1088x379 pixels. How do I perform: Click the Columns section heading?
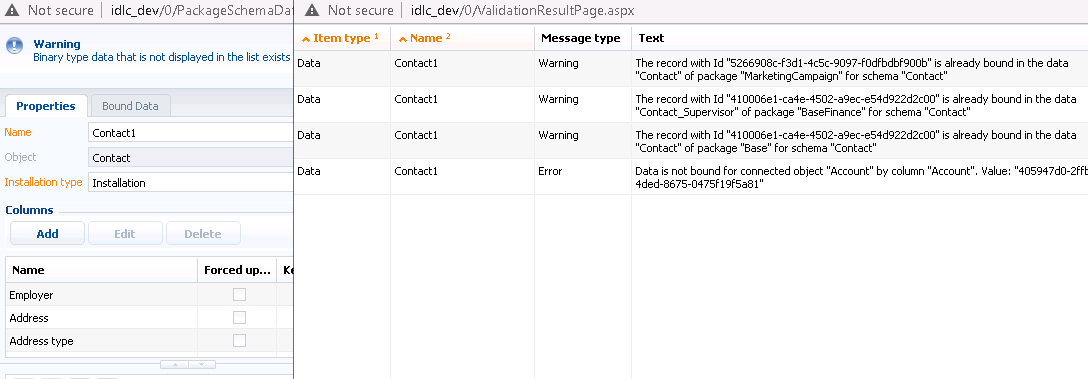pyautogui.click(x=29, y=210)
